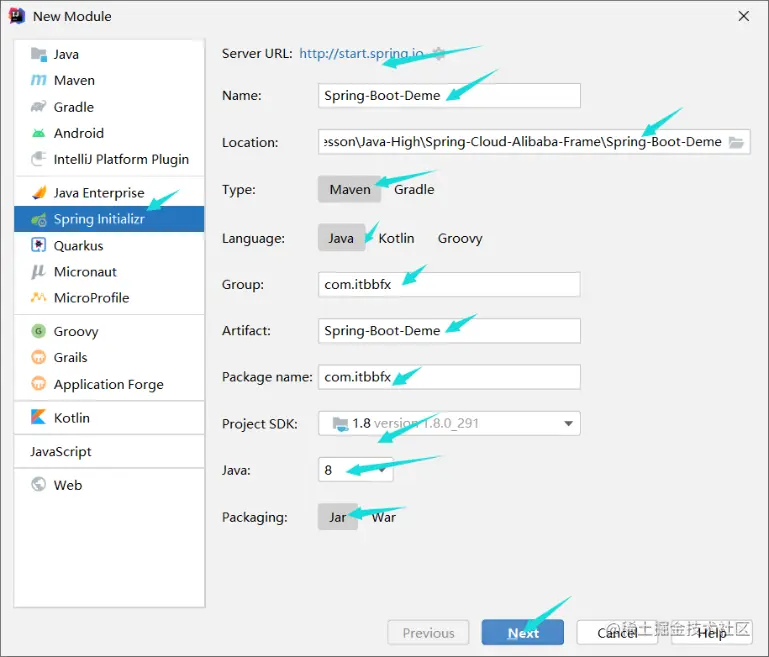Image resolution: width=769 pixels, height=657 pixels.
Task: Click into the Artifact input field
Action: tap(449, 330)
